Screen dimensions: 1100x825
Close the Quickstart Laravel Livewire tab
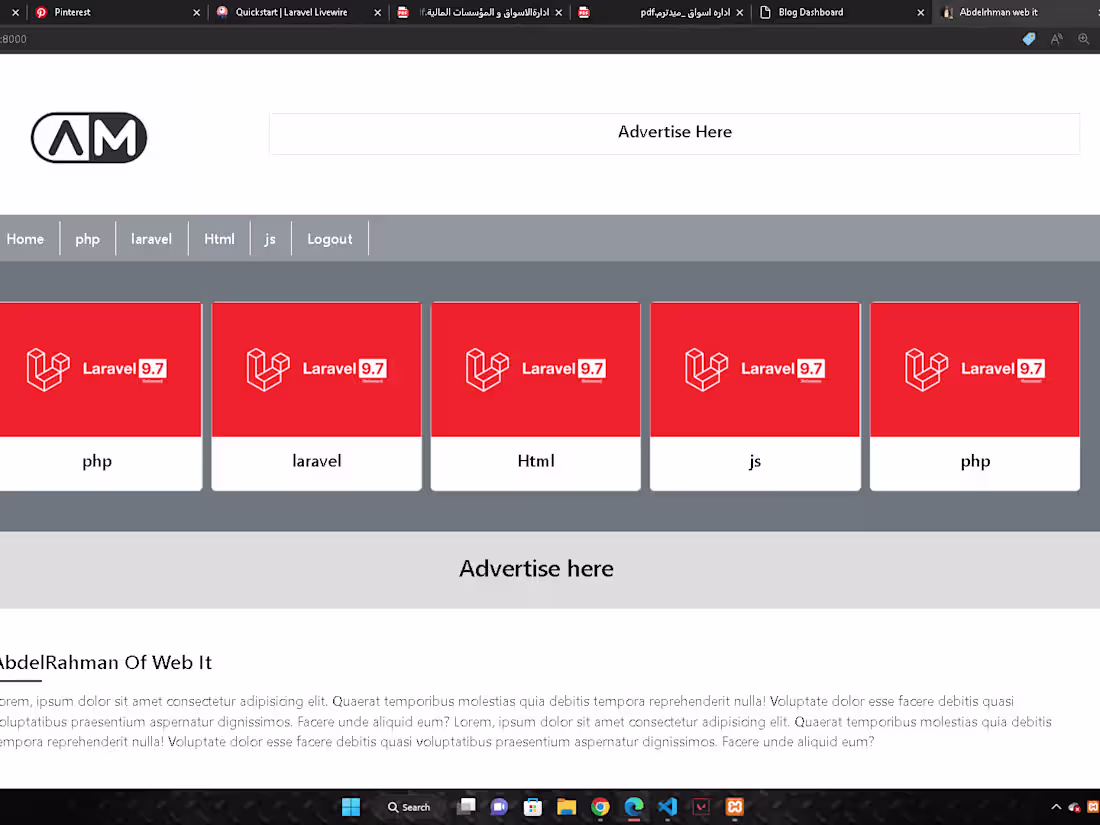(x=377, y=13)
